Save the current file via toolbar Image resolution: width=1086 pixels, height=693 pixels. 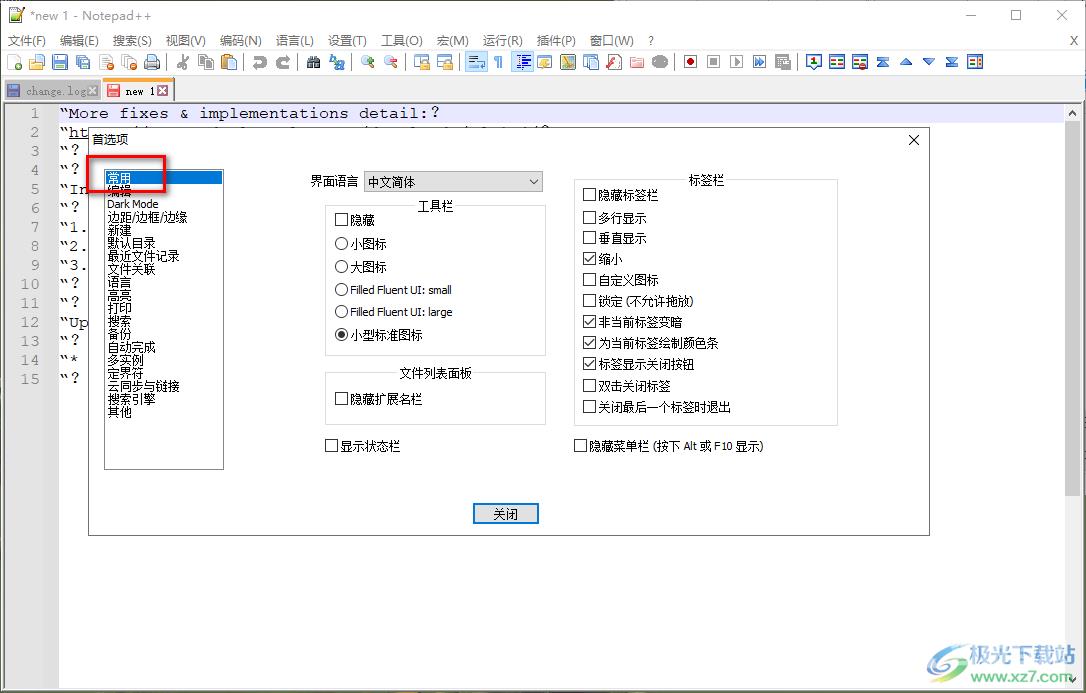coord(60,62)
